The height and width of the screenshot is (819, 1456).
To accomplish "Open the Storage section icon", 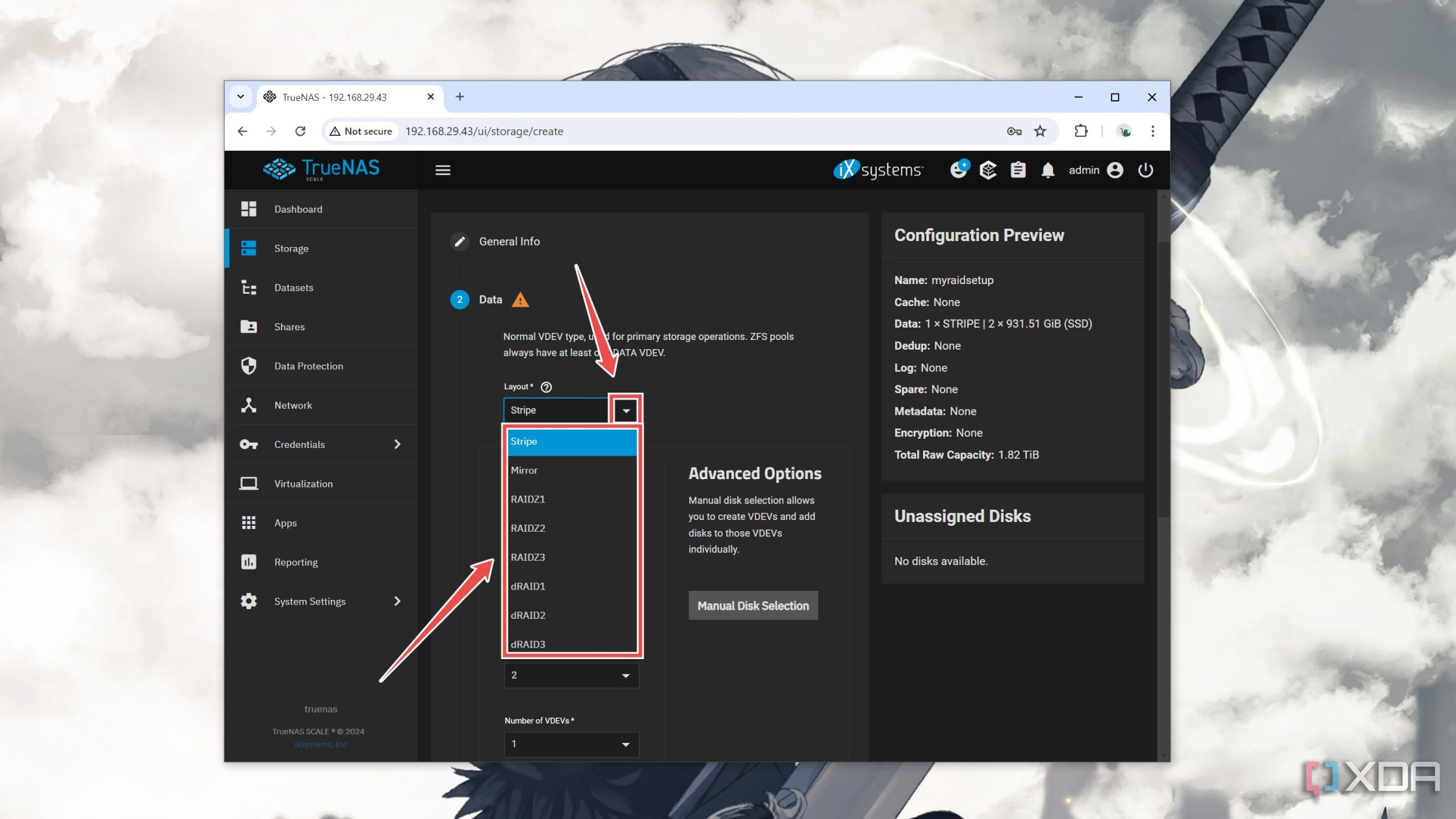I will [250, 248].
